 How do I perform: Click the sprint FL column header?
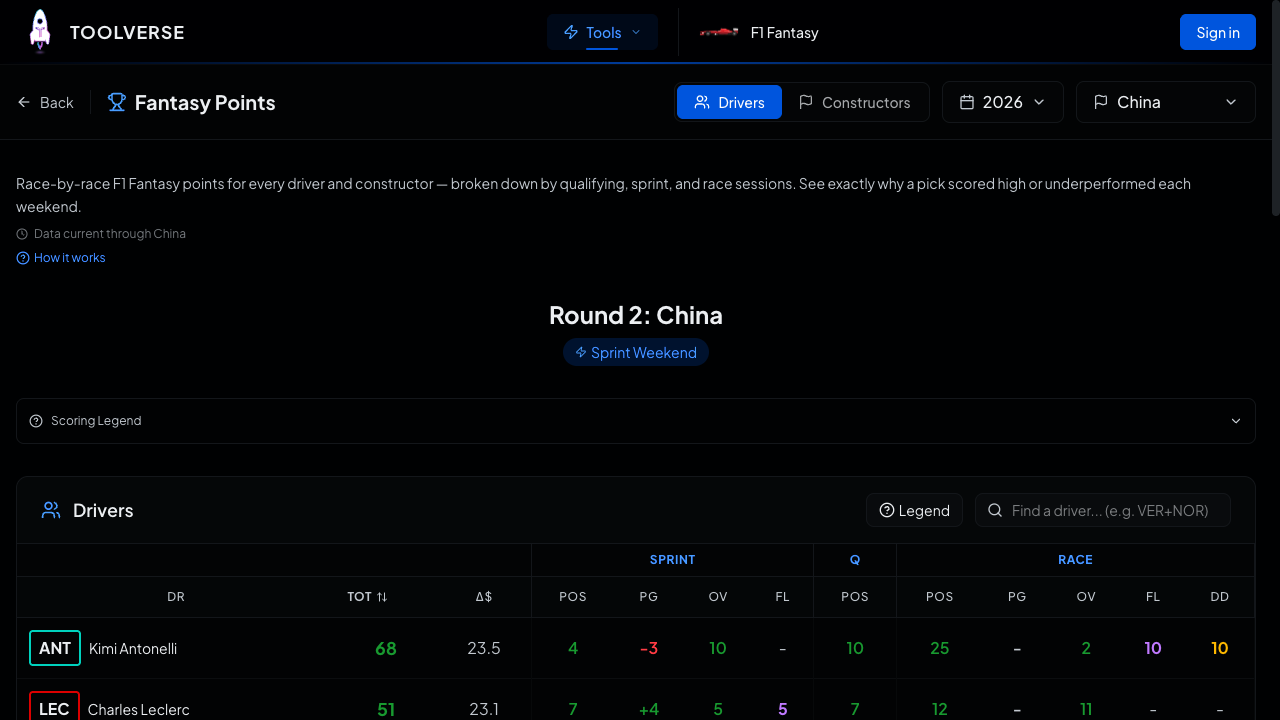783,596
